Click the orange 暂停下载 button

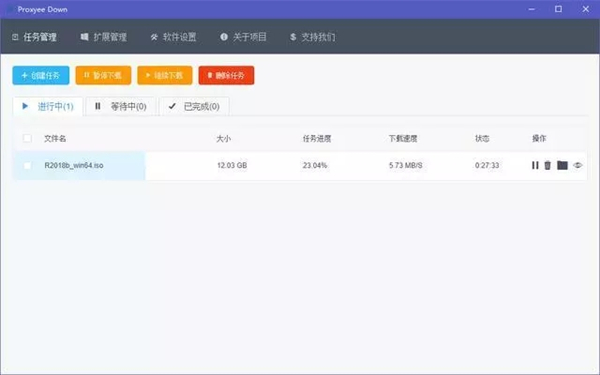(103, 75)
